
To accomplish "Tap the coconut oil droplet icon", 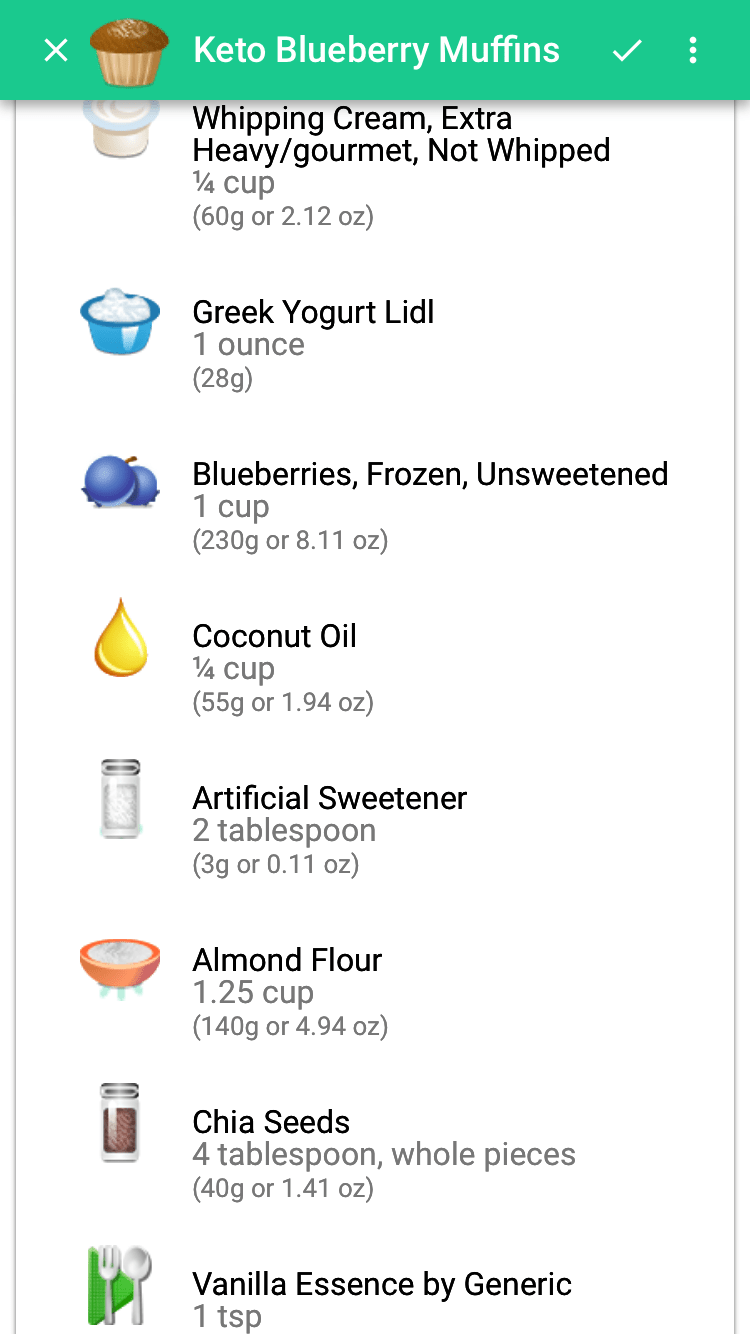I will 120,638.
